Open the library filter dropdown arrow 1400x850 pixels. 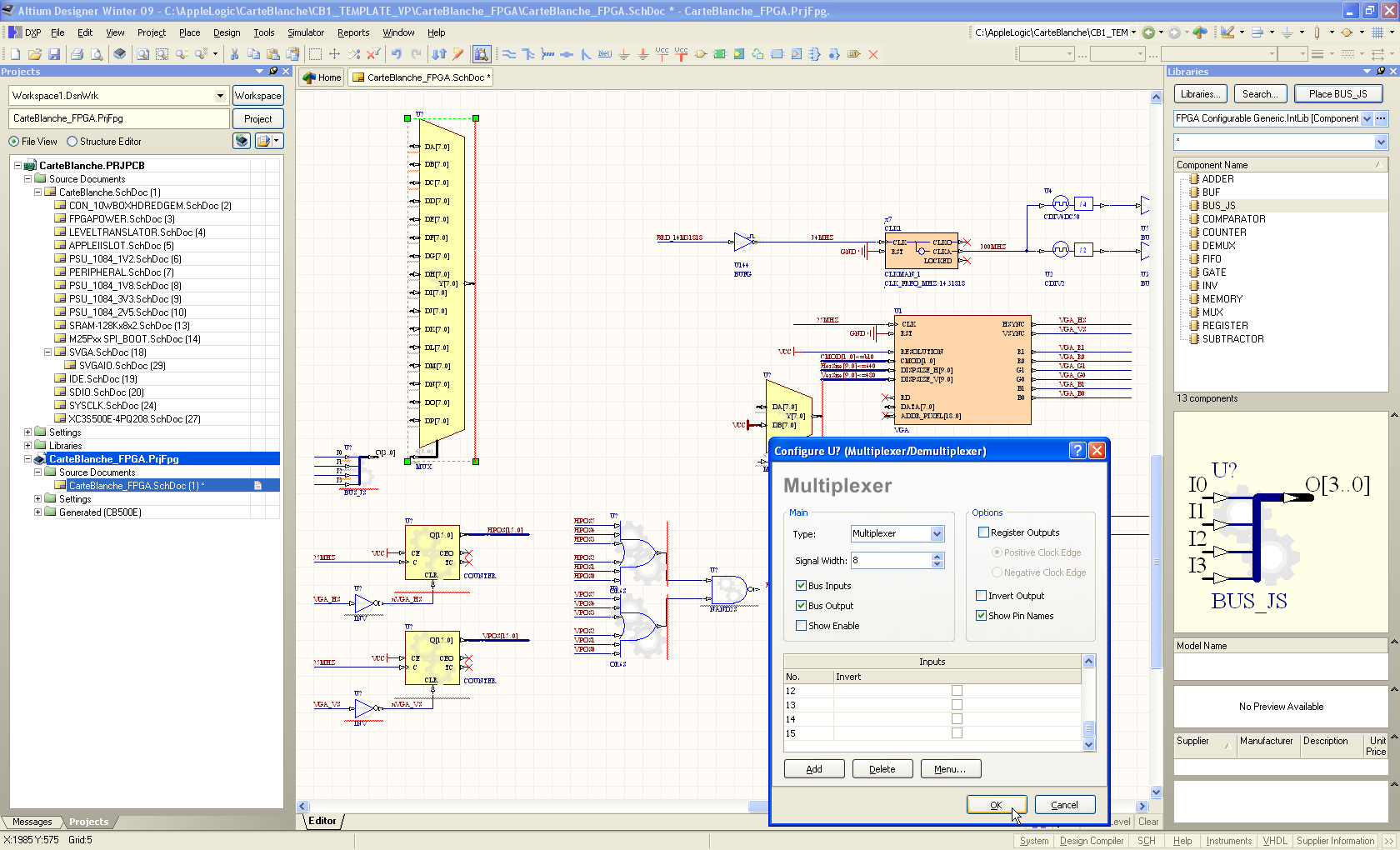(x=1381, y=142)
